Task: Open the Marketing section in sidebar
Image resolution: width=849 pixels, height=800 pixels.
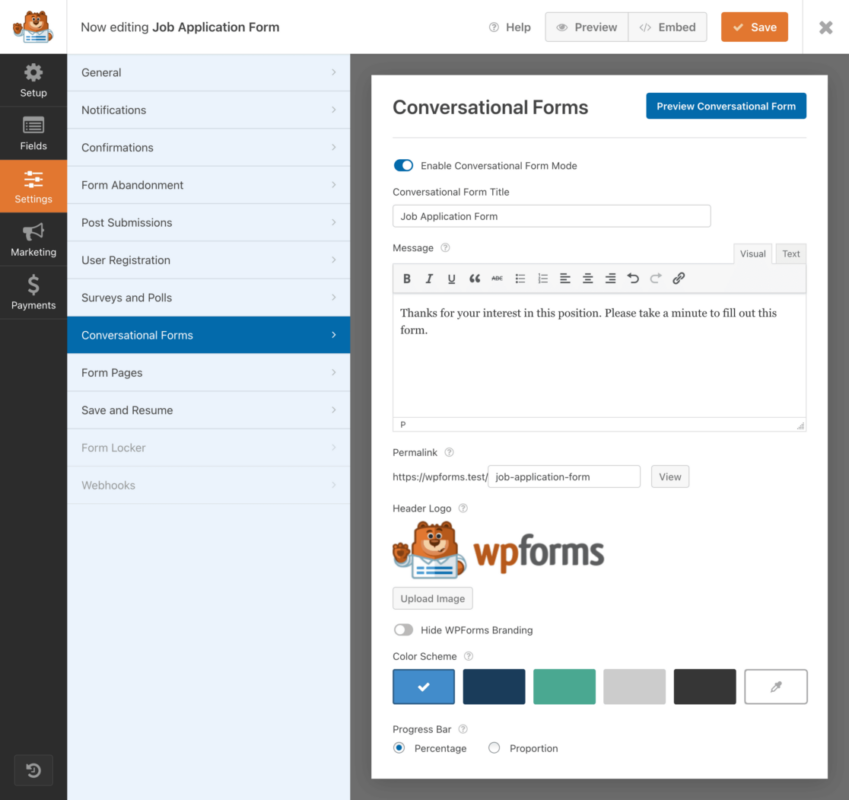Action: 33,240
